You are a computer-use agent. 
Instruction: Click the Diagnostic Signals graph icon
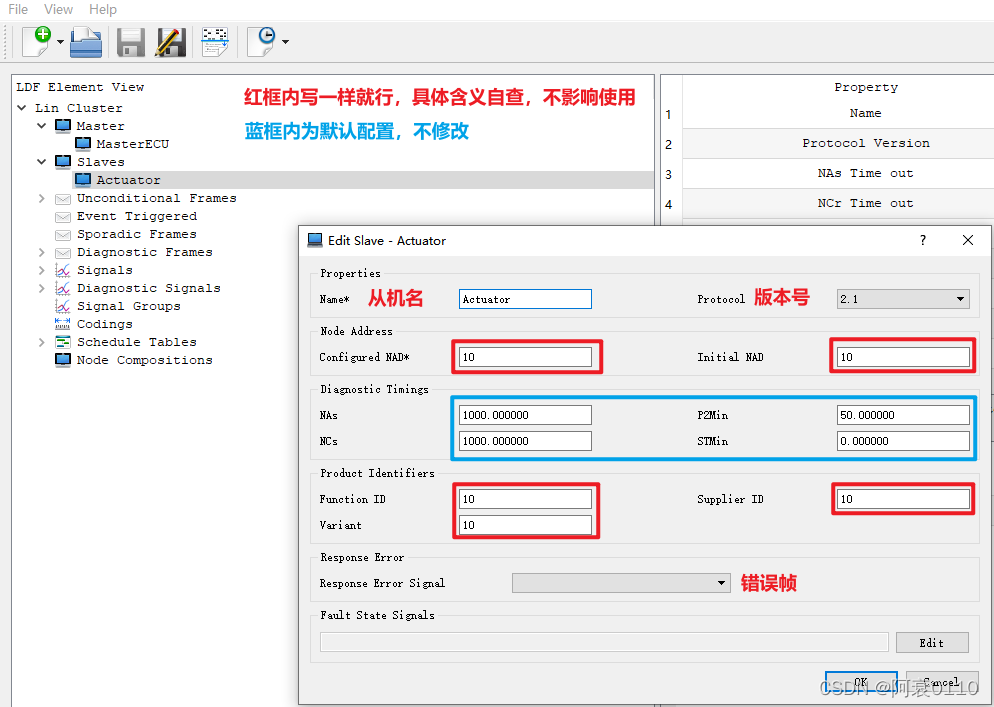63,288
